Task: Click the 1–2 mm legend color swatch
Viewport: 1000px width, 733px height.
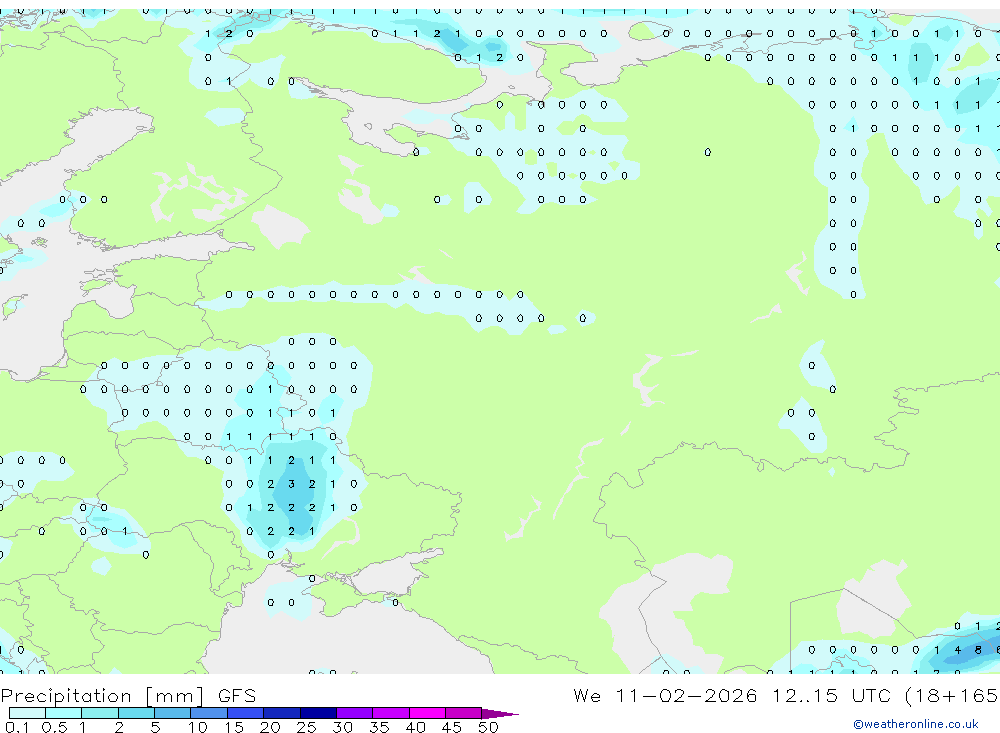Action: [x=100, y=713]
